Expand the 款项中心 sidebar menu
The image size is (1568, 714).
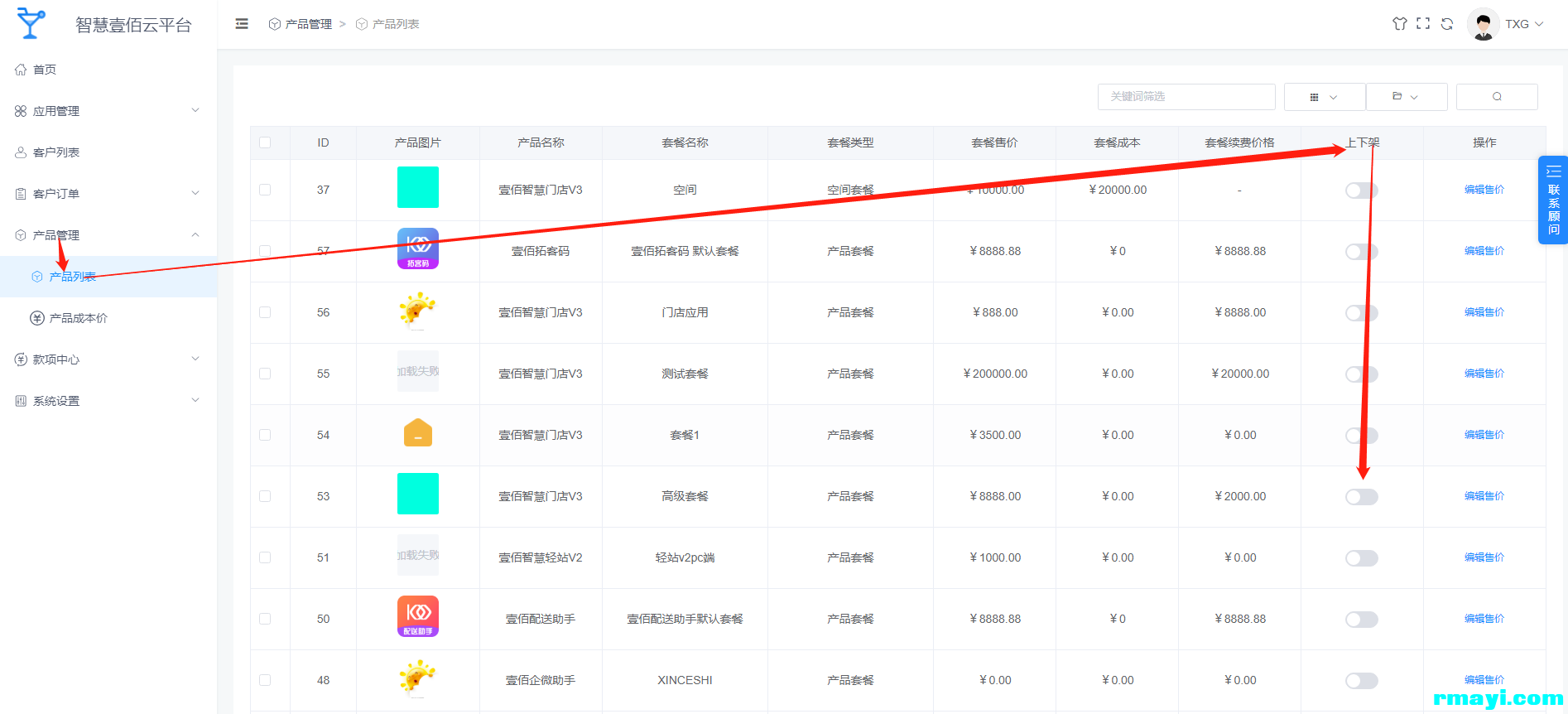[x=108, y=359]
